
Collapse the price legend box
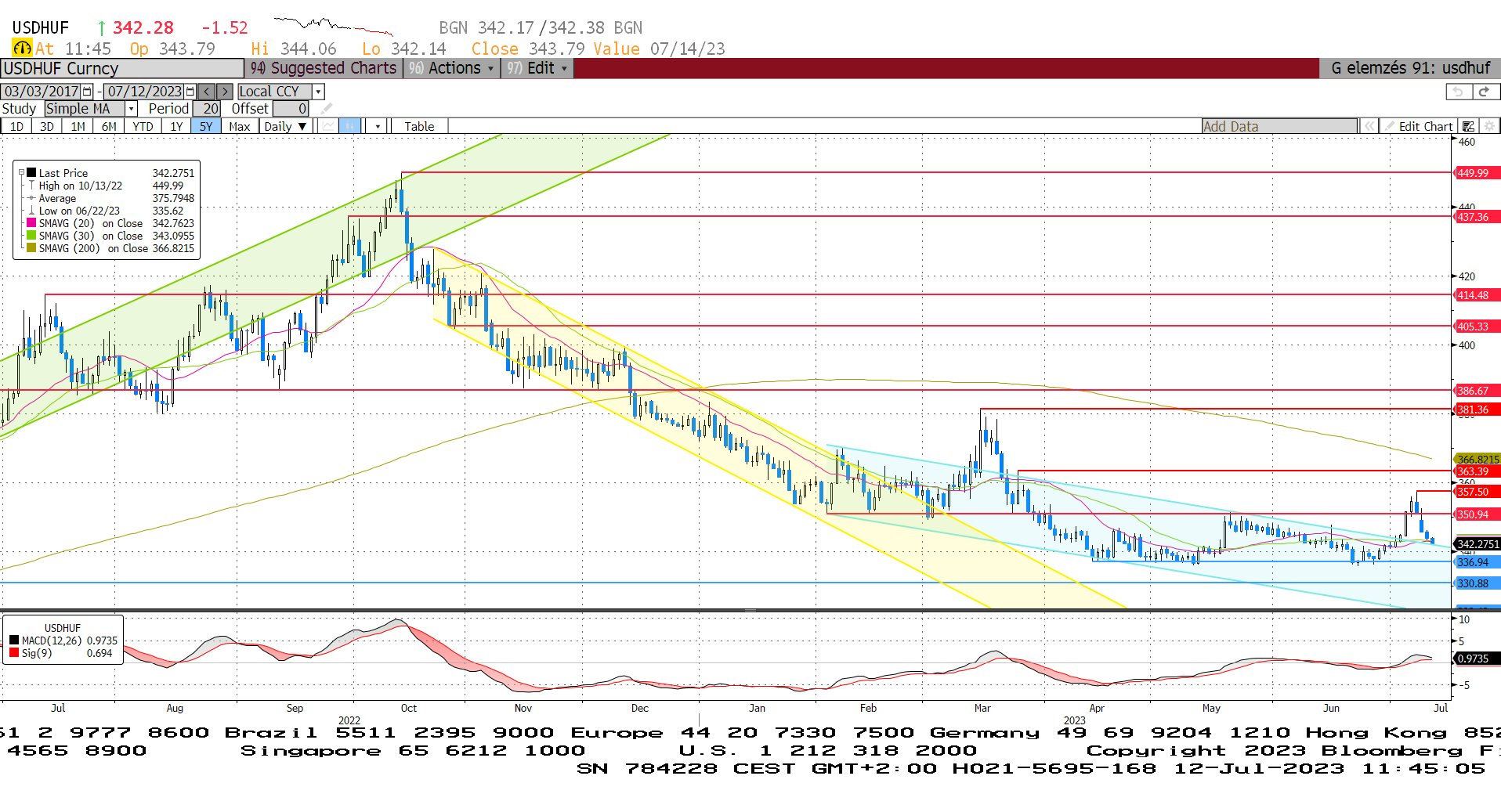(x=21, y=172)
